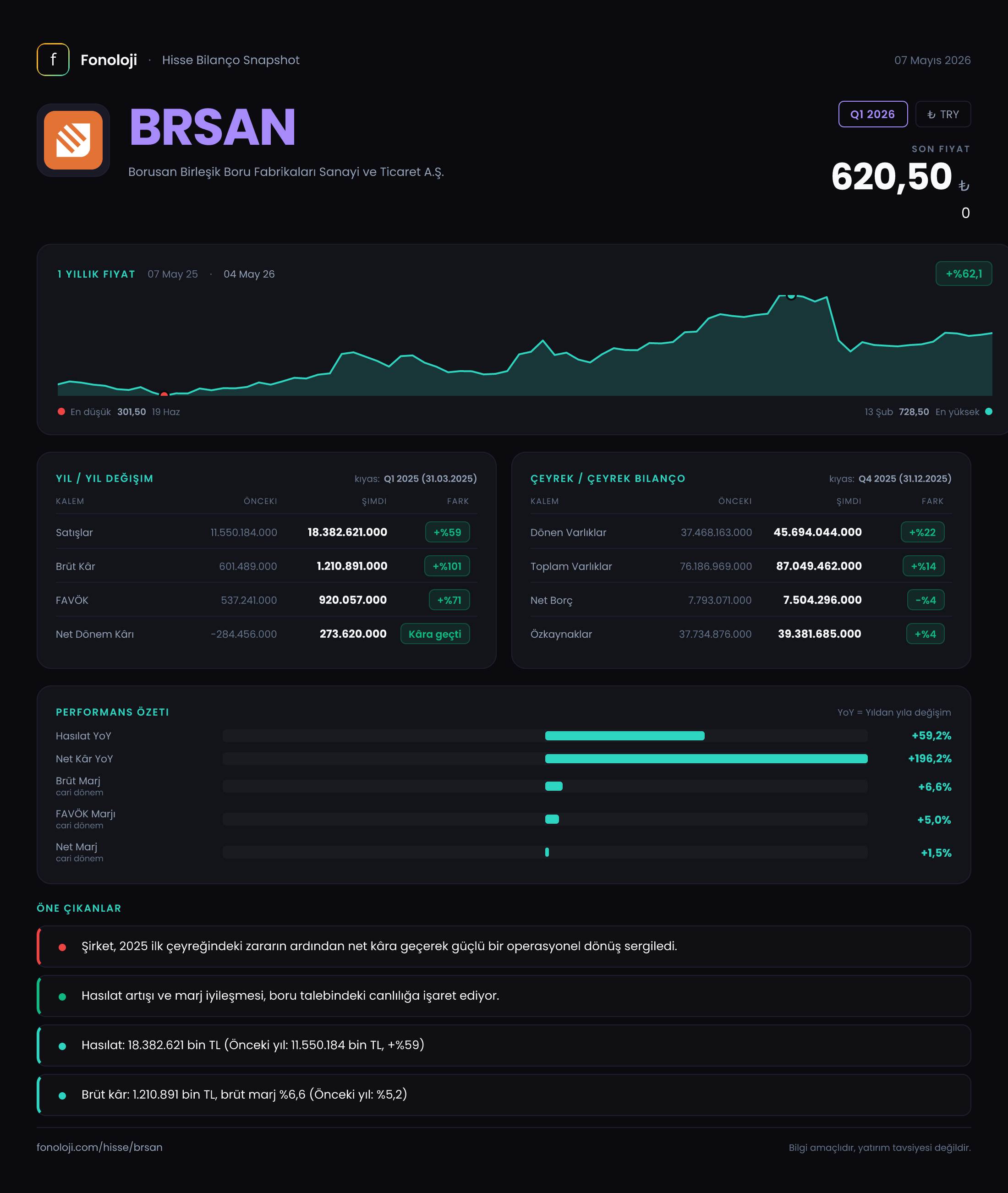Click the previous net loss -284.456.000
This screenshot has width=1008, height=1193.
coord(243,634)
